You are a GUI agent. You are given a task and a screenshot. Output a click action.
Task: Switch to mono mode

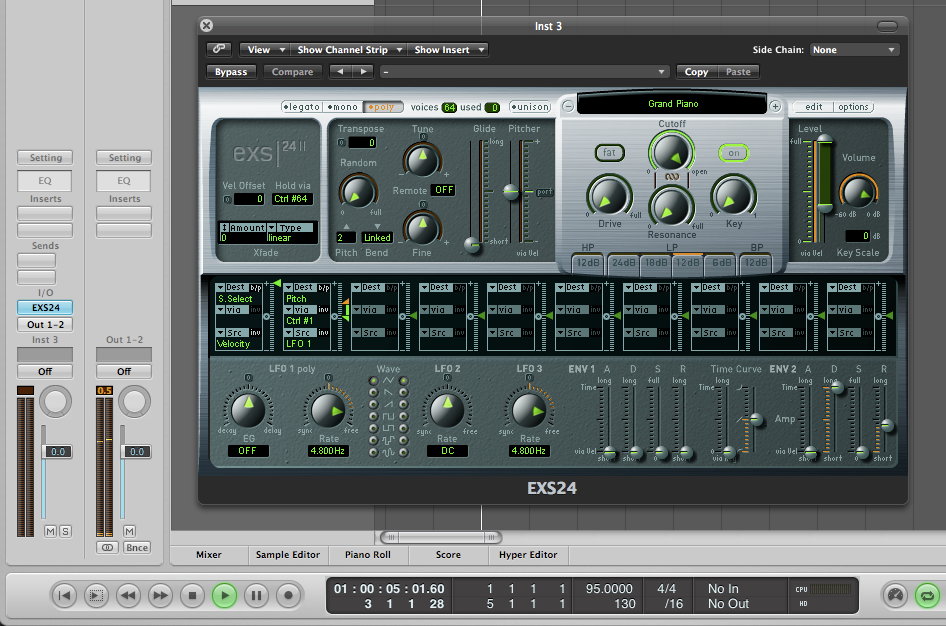(x=343, y=107)
